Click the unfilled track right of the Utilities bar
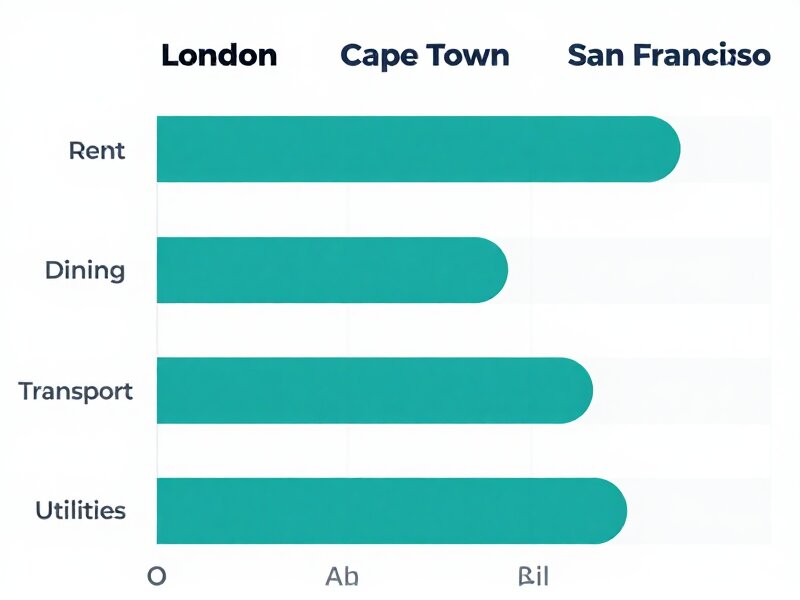800x600 pixels. coord(700,511)
